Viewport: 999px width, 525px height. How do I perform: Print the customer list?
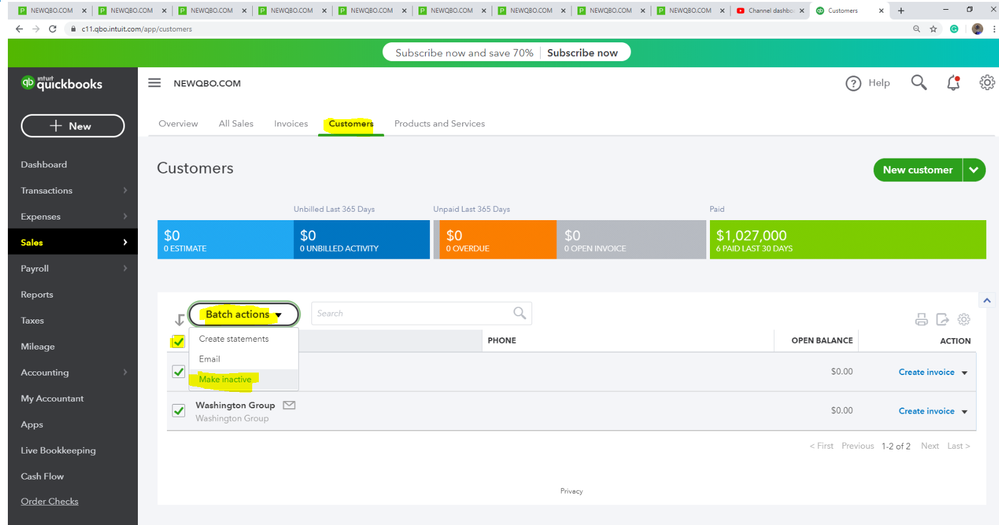pos(921,320)
